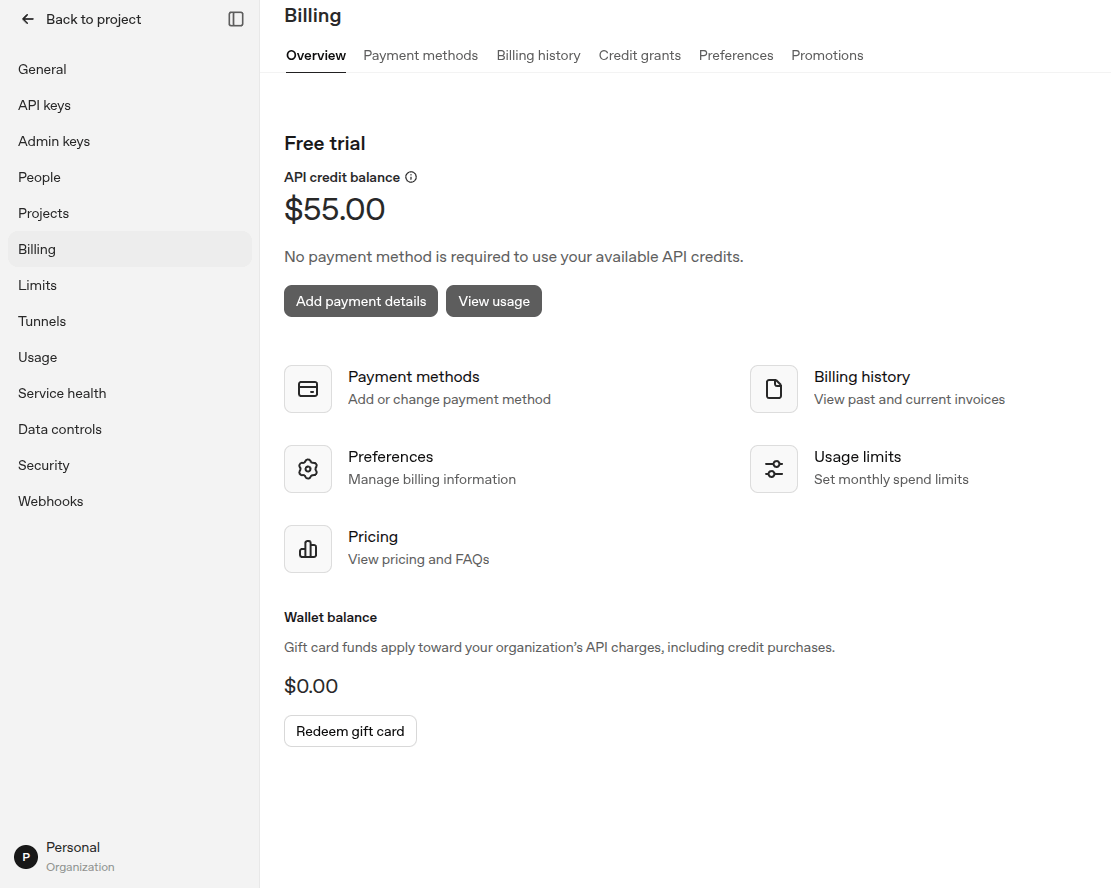This screenshot has height=888, width=1111.
Task: Open the Promotions tab
Action: click(828, 55)
